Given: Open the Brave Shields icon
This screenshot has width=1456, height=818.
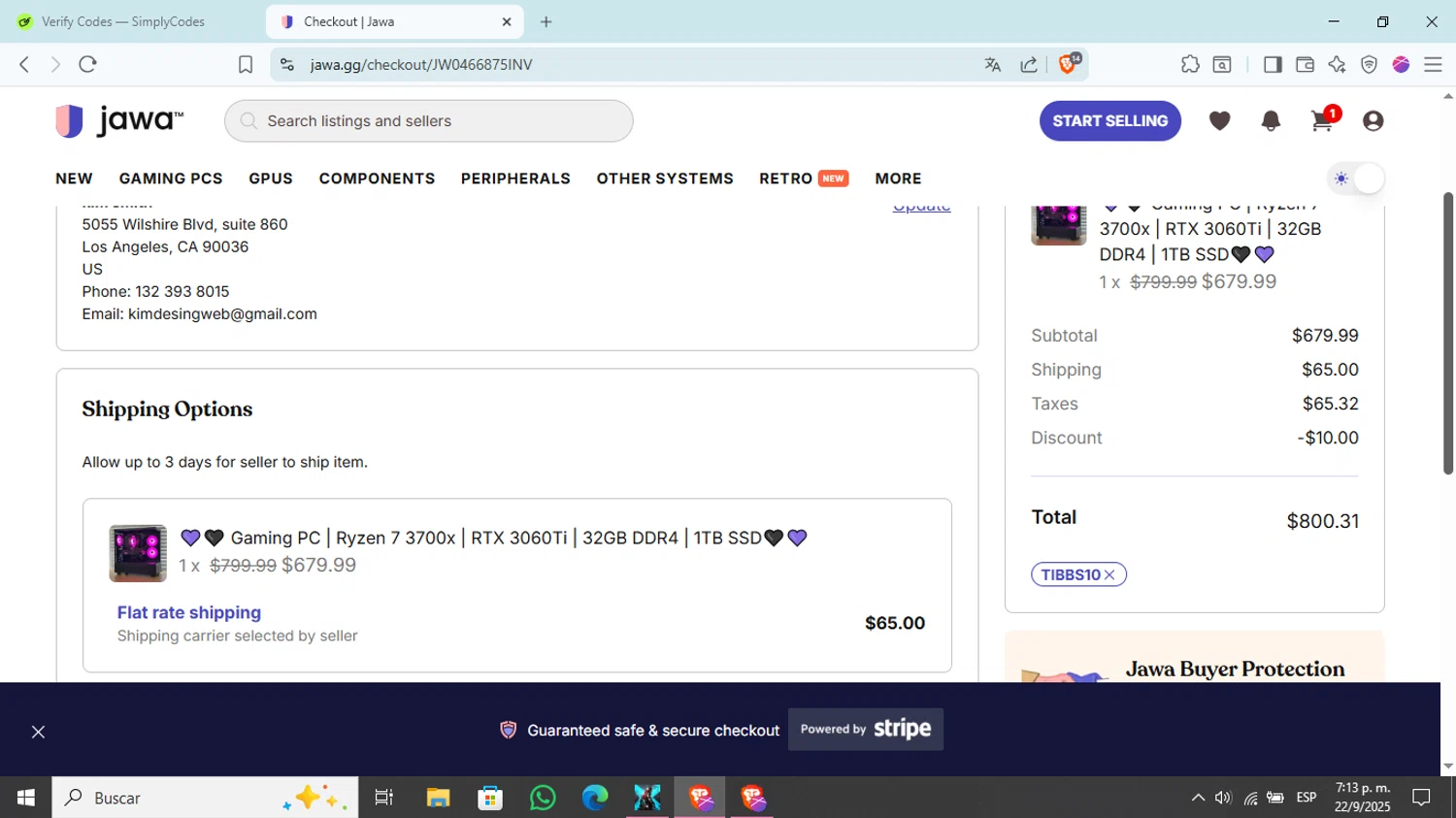Looking at the screenshot, I should (1069, 64).
